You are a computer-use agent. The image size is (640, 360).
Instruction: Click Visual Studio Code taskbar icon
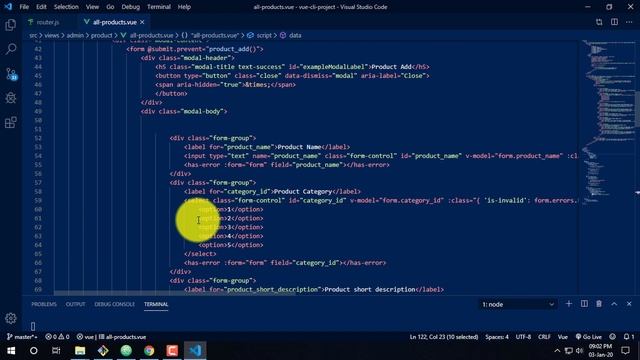(x=195, y=351)
